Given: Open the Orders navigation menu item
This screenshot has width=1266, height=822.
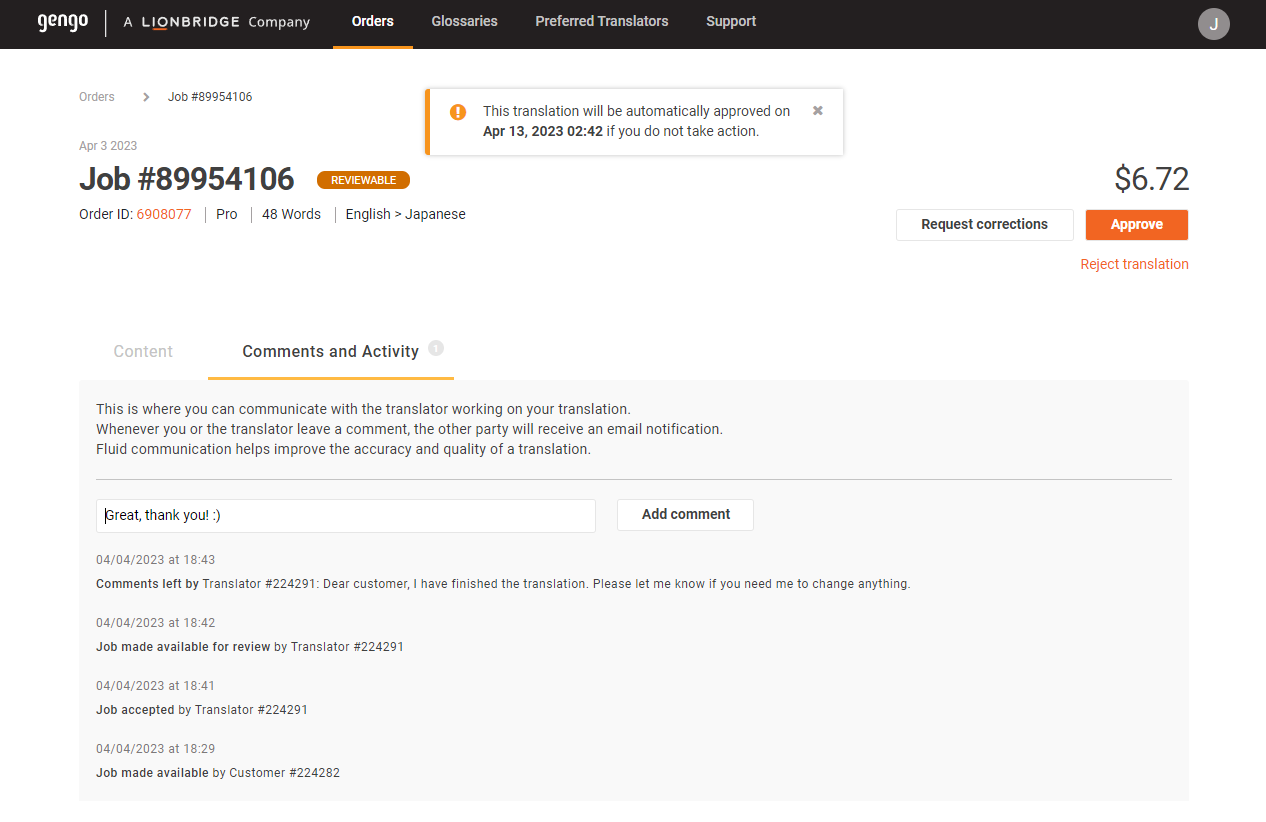Looking at the screenshot, I should [372, 20].
